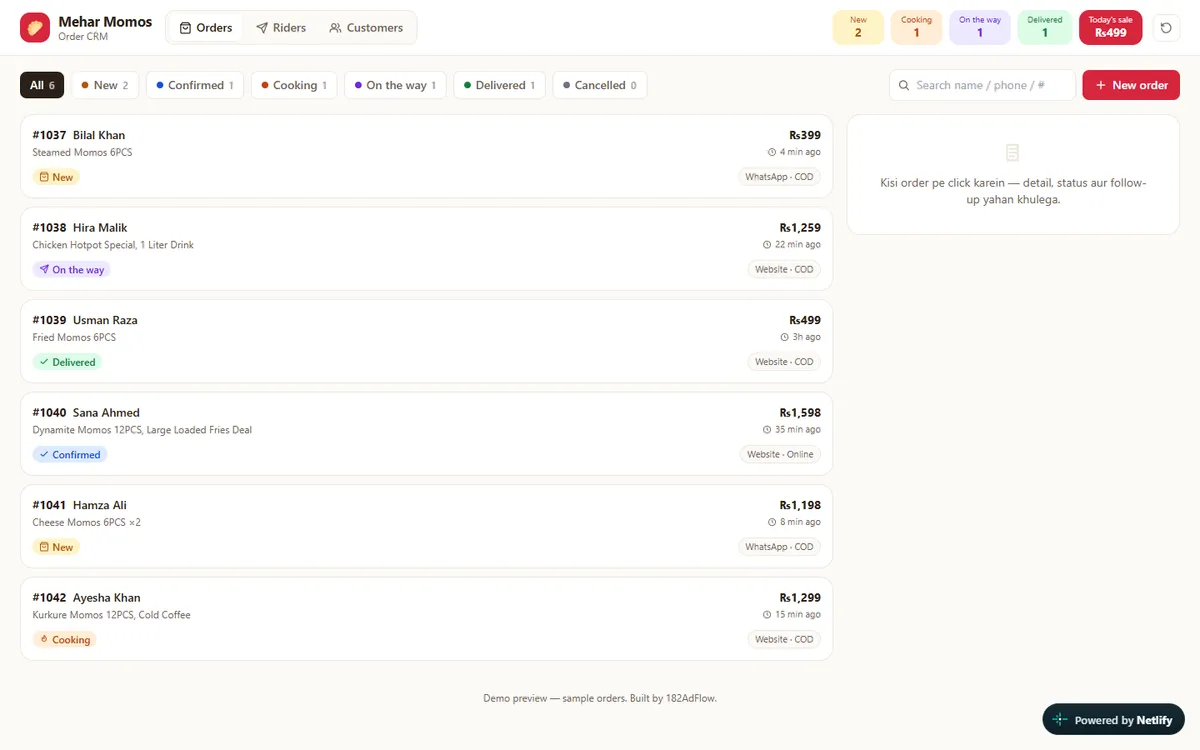The image size is (1200, 750).
Task: Click On the way badge on order #1038
Action: click(71, 270)
